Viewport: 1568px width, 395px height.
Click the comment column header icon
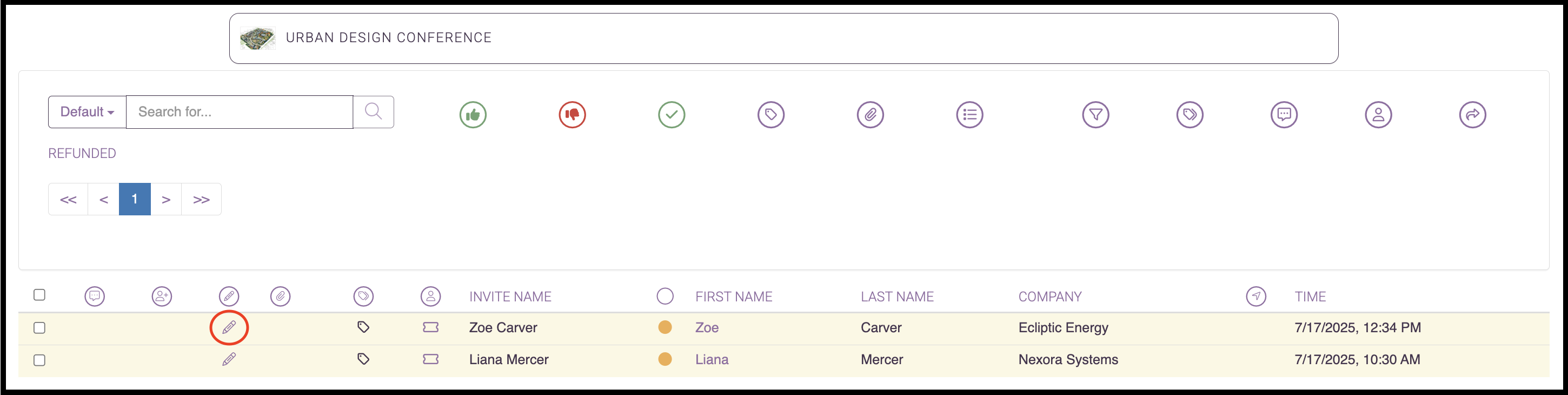(94, 297)
